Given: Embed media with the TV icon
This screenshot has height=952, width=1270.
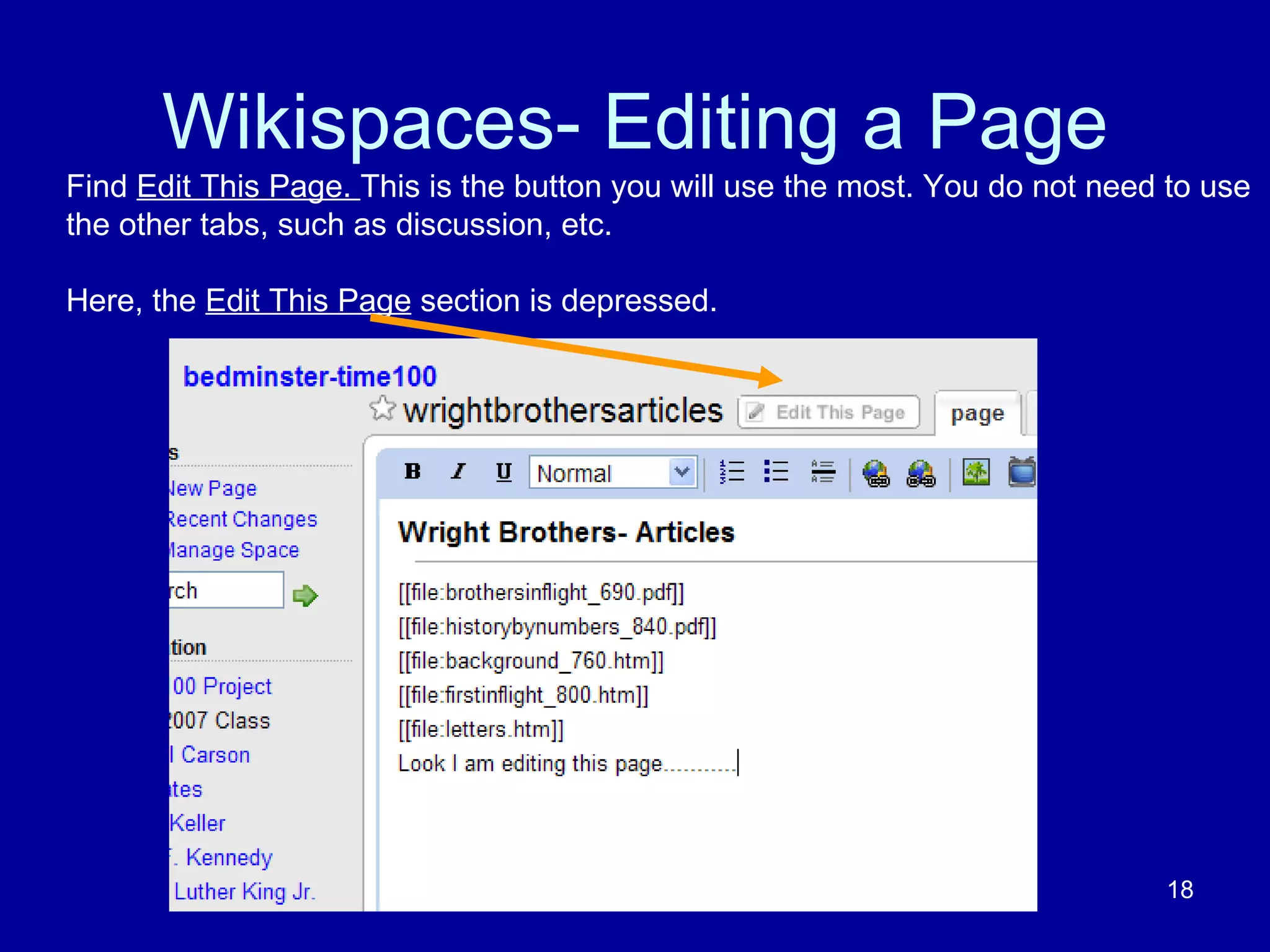Looking at the screenshot, I should click(1023, 472).
